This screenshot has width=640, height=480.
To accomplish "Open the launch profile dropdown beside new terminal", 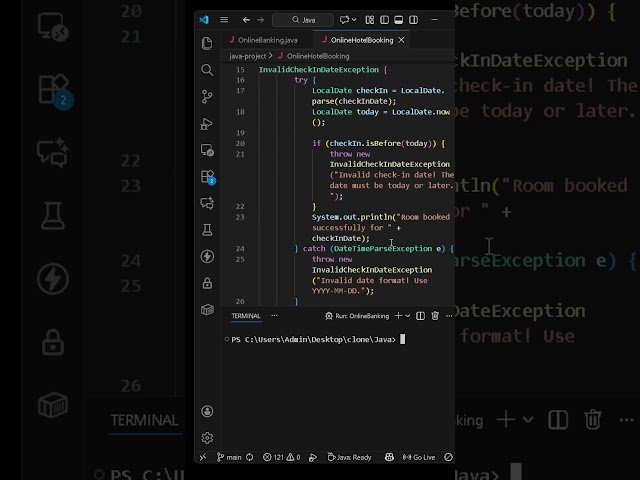I will pyautogui.click(x=408, y=316).
